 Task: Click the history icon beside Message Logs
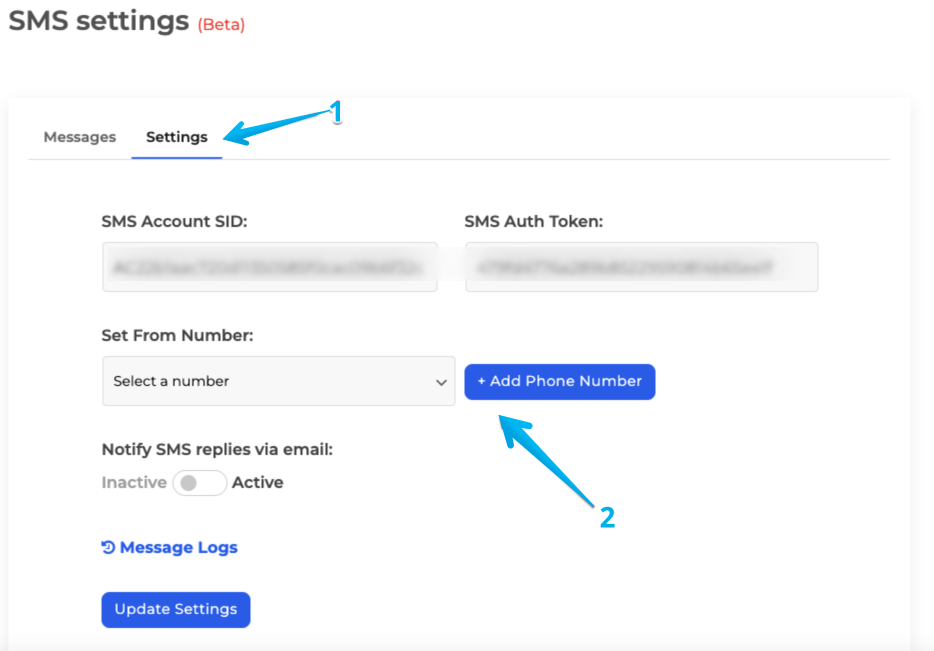(109, 547)
